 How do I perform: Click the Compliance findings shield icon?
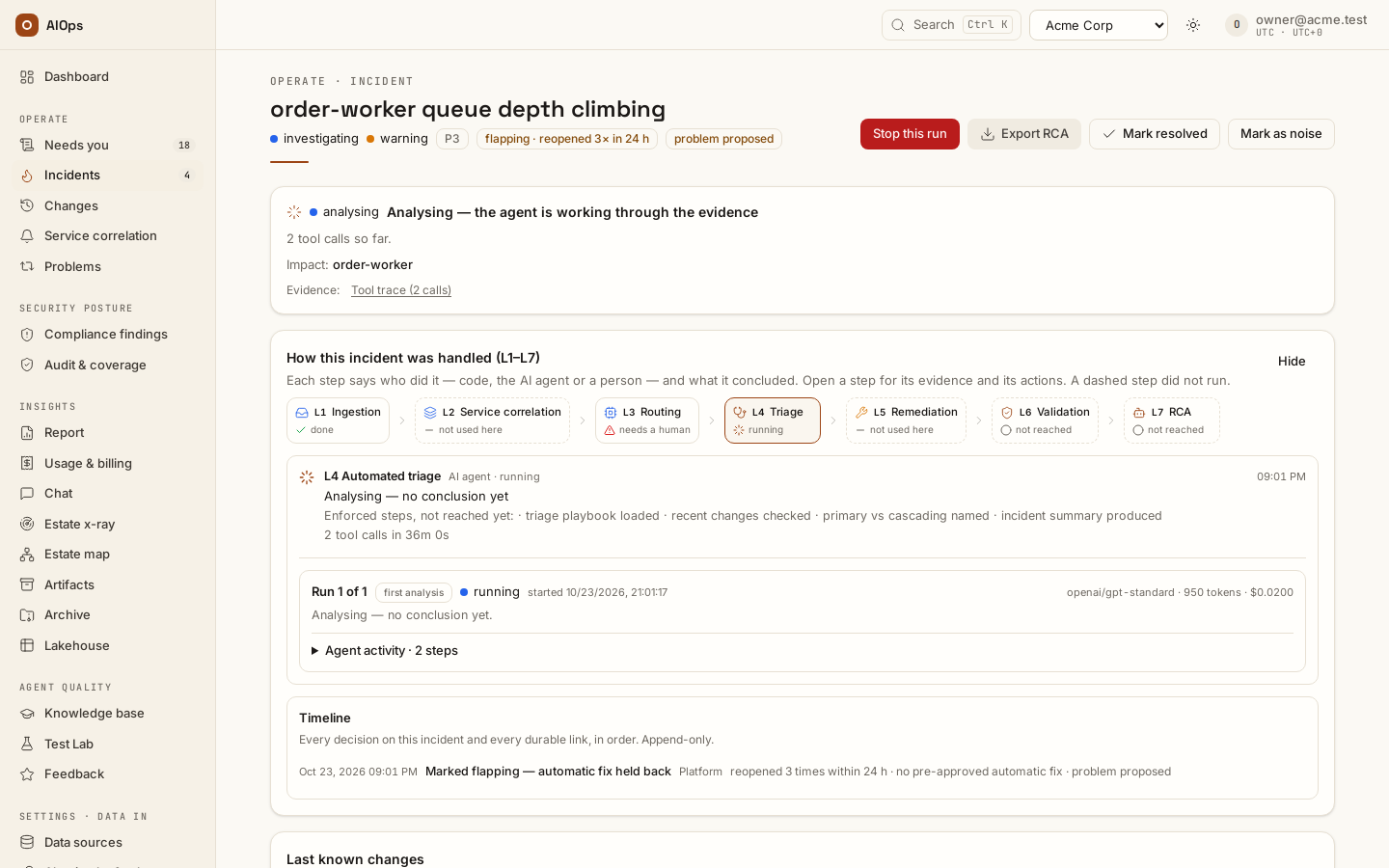27,335
